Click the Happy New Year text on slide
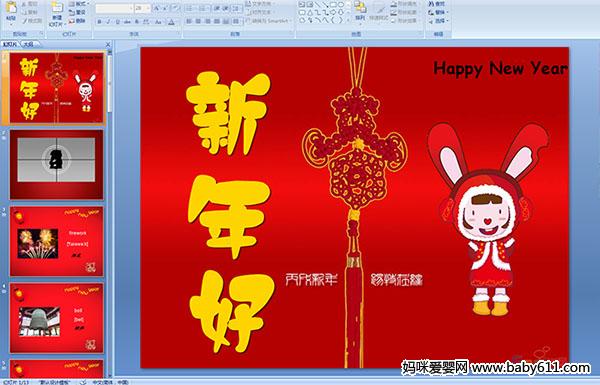 [501, 69]
